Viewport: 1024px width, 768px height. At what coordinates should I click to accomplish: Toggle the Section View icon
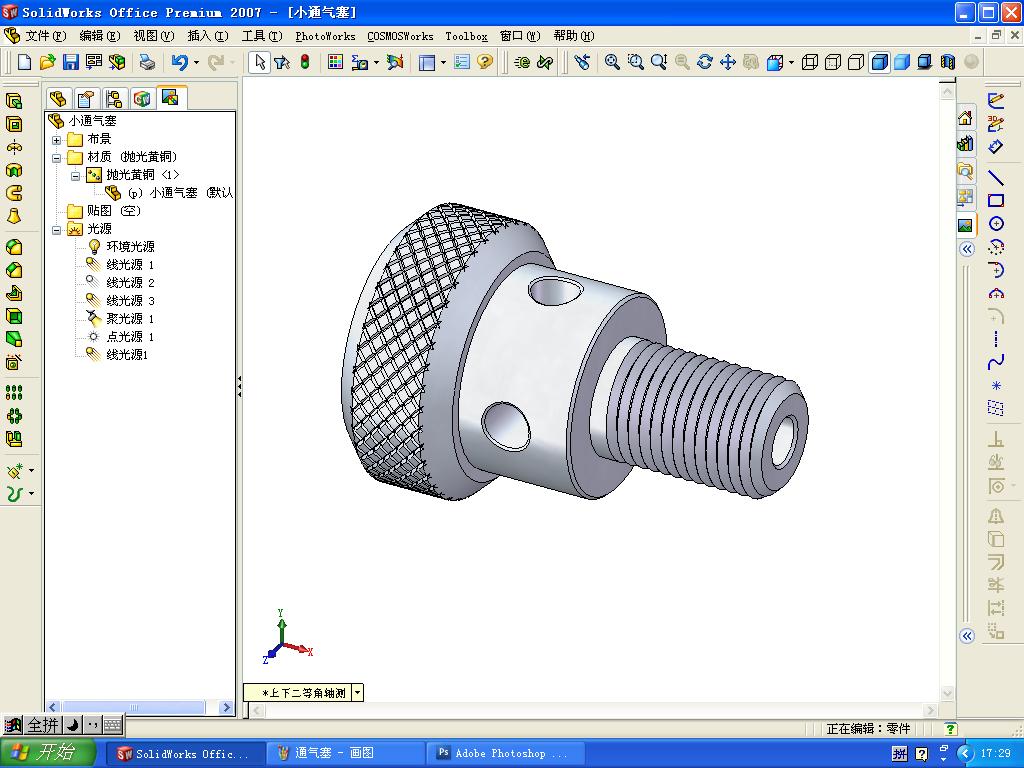[x=948, y=62]
